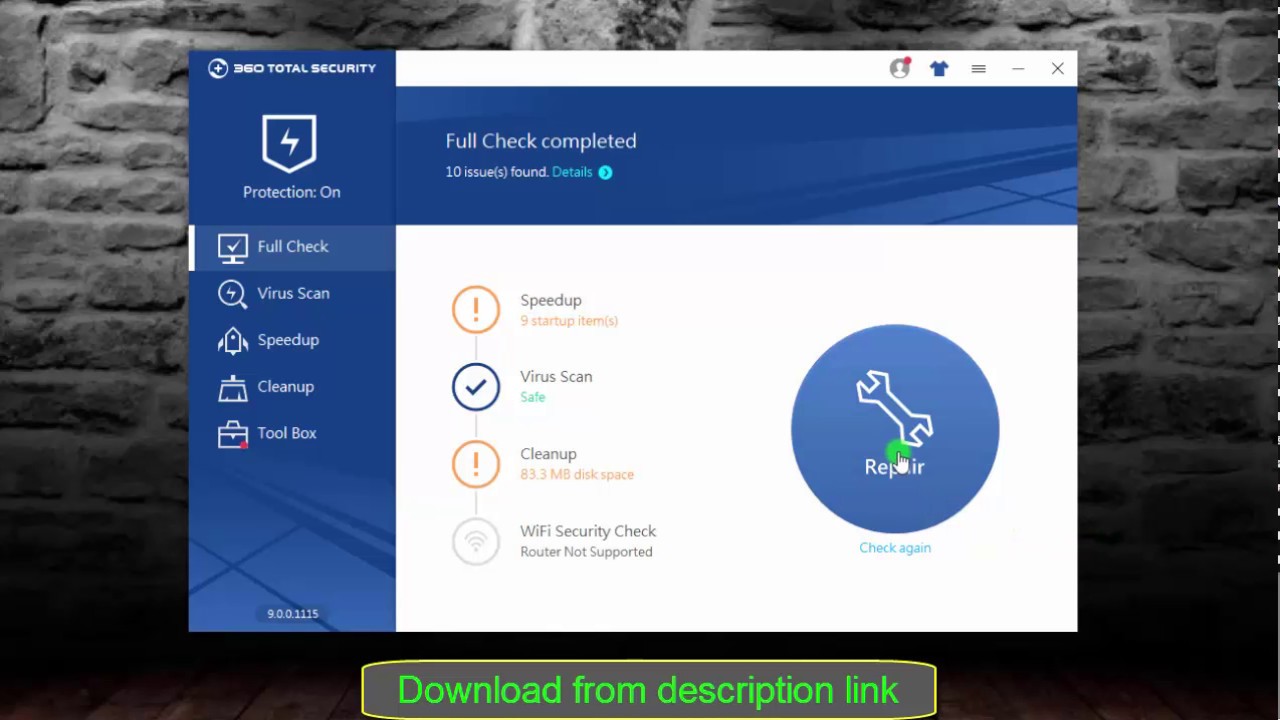Close the 360 Total Security window
Viewport: 1280px width, 720px height.
tap(1057, 68)
